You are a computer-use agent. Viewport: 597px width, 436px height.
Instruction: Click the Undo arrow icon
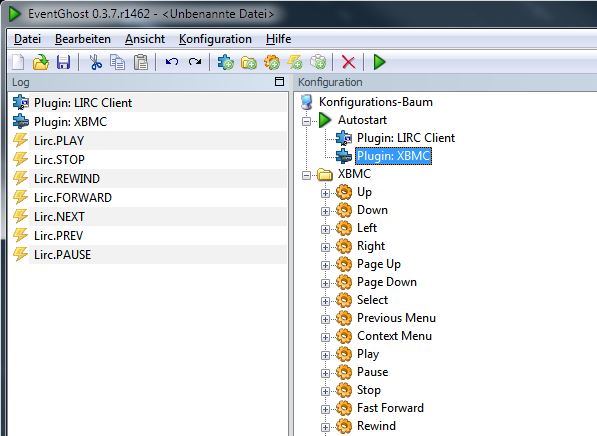(172, 62)
